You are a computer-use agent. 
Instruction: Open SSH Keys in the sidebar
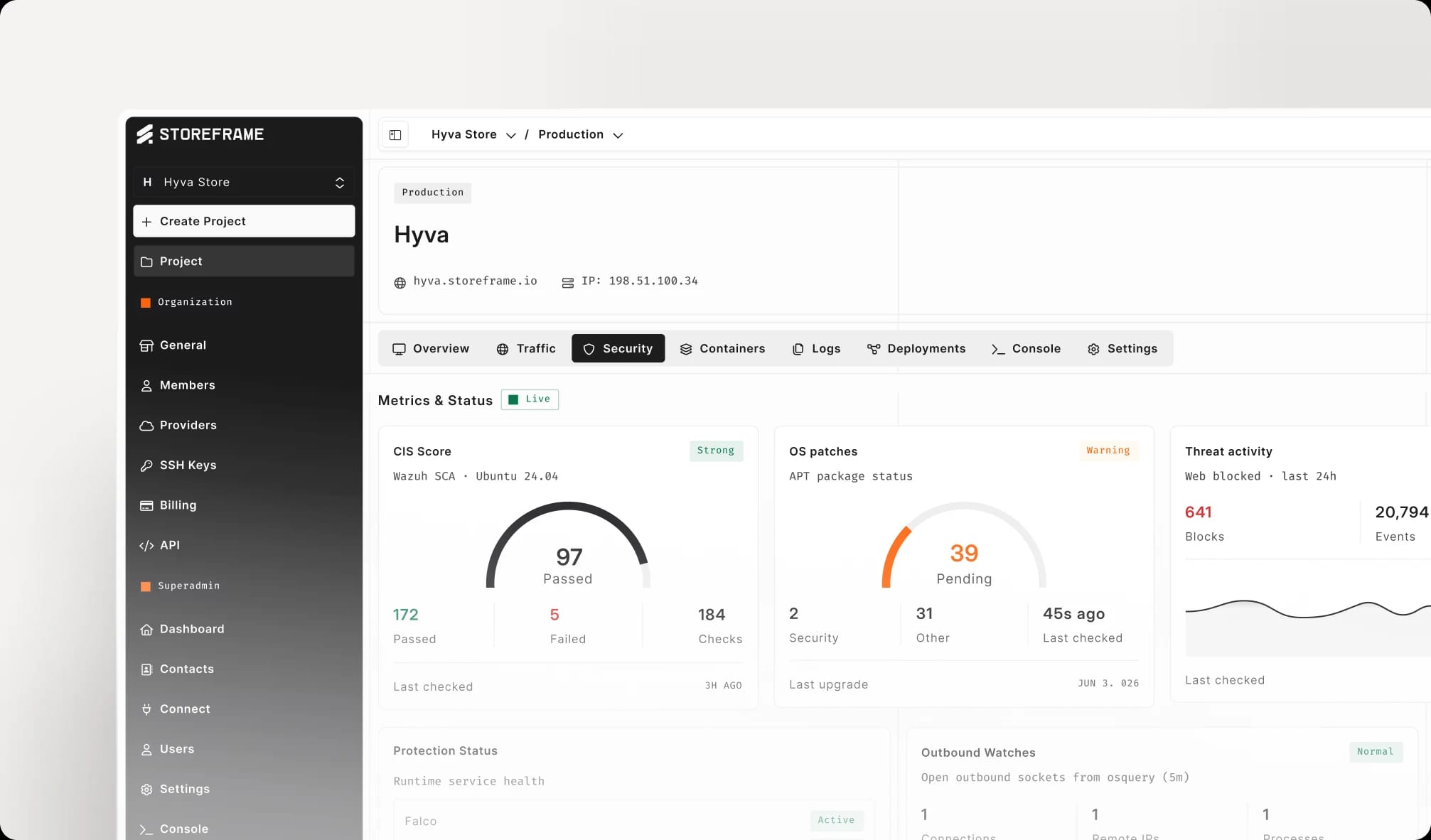pyautogui.click(x=244, y=465)
